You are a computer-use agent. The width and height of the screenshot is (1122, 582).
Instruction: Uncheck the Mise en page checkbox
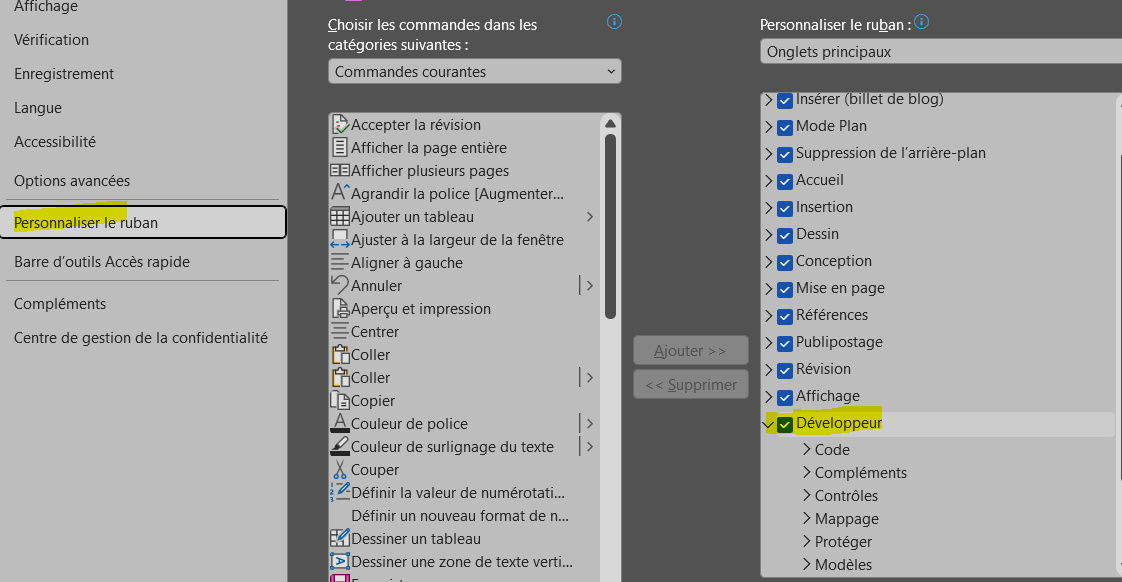[785, 289]
